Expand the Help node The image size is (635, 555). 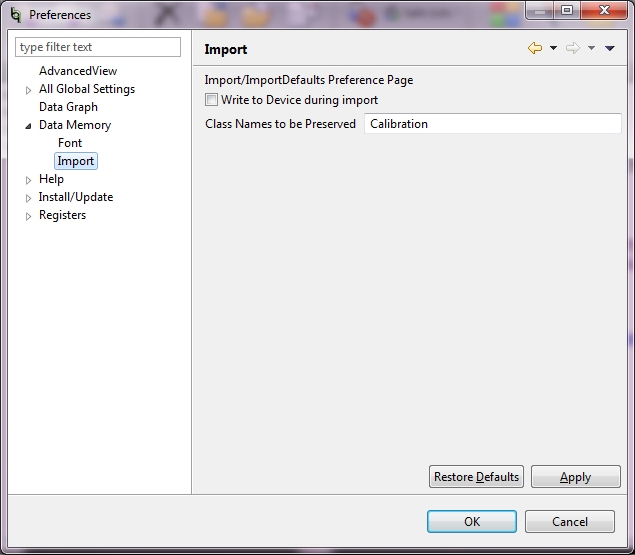(28, 180)
